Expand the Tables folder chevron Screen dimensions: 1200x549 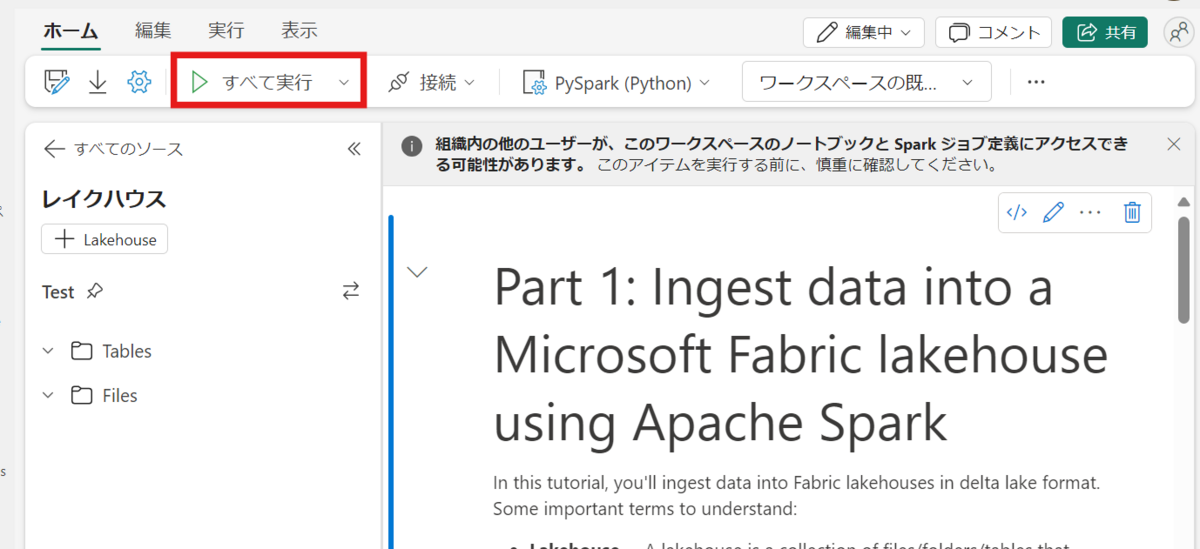point(48,351)
